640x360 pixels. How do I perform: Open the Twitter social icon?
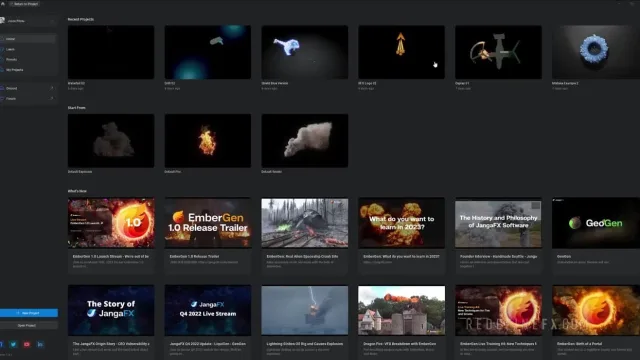(13, 344)
